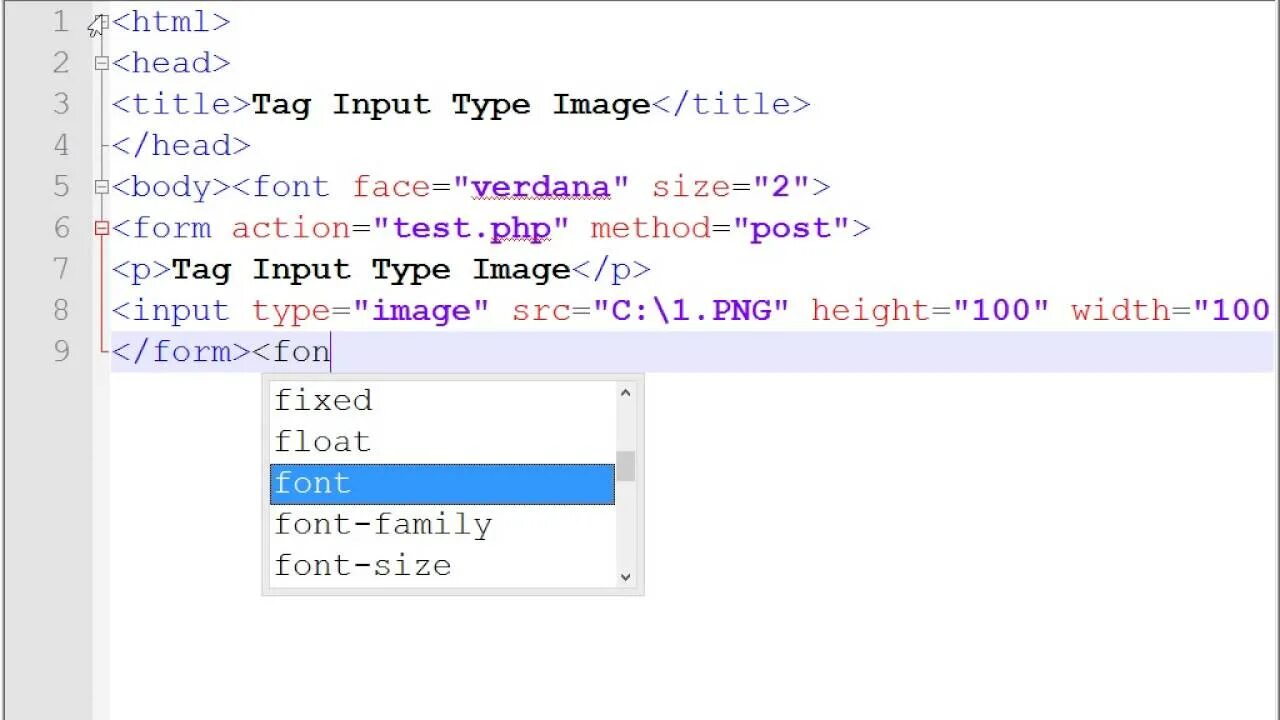Collapse the form tag fold marker

point(101,229)
